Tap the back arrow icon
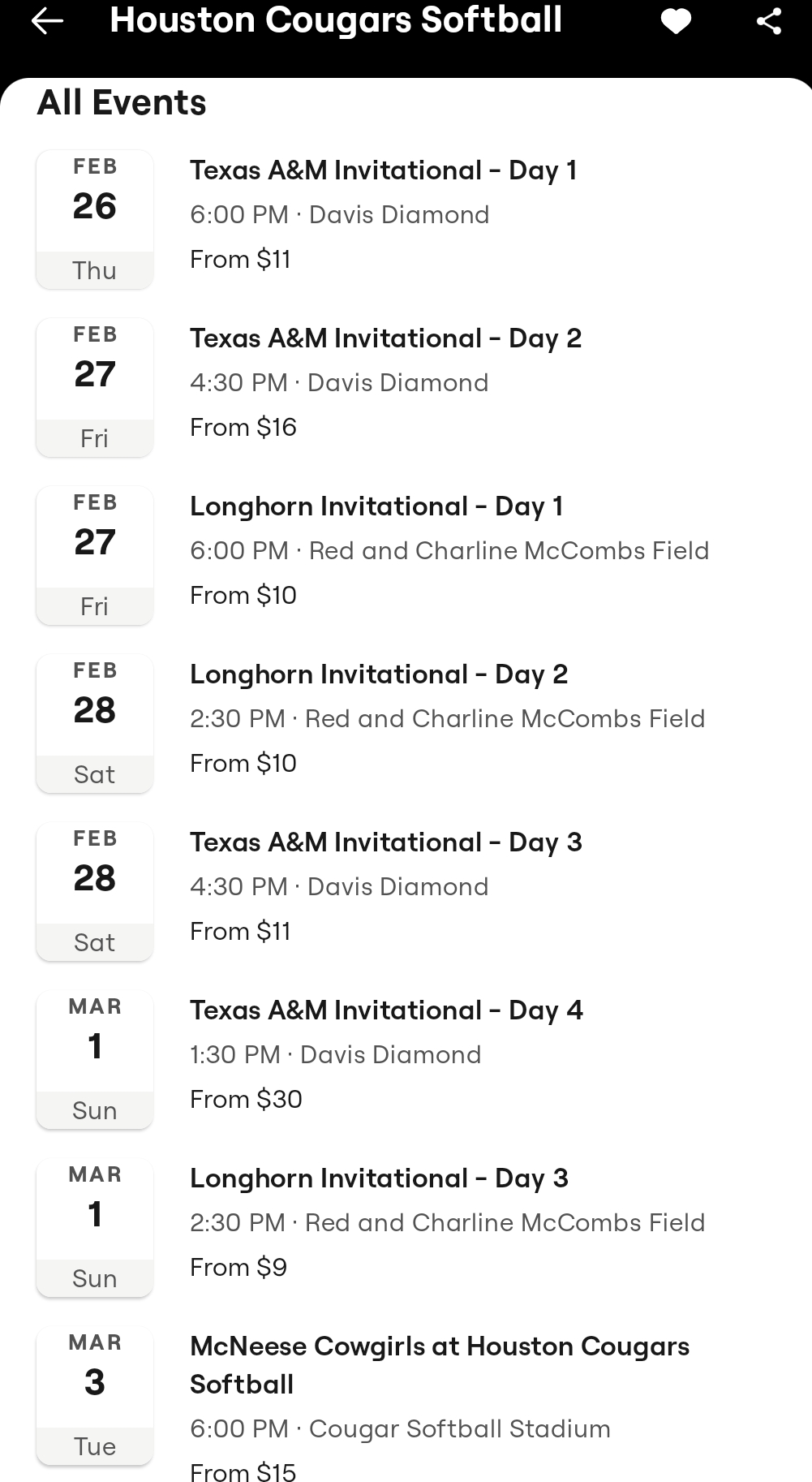 (x=47, y=21)
